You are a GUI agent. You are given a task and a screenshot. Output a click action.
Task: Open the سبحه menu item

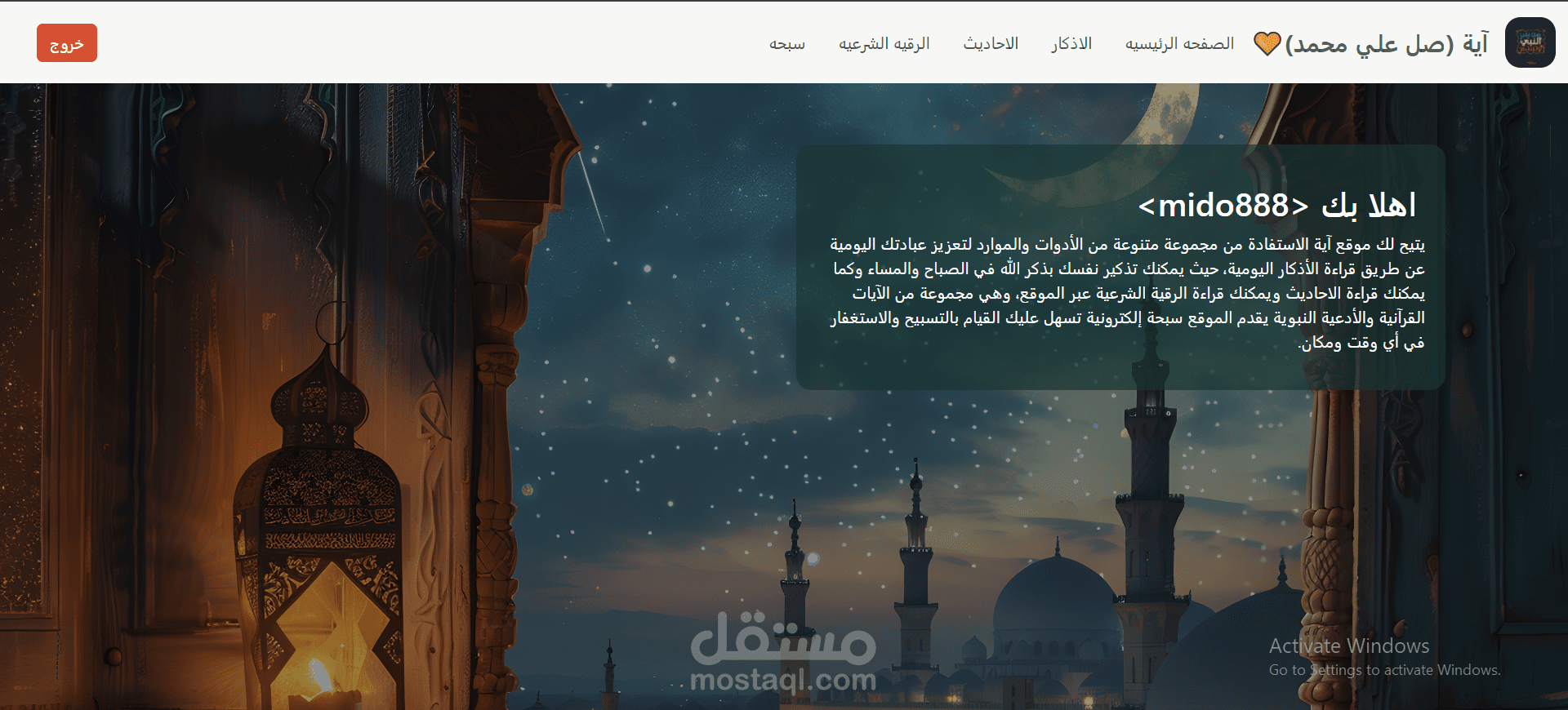click(x=787, y=43)
